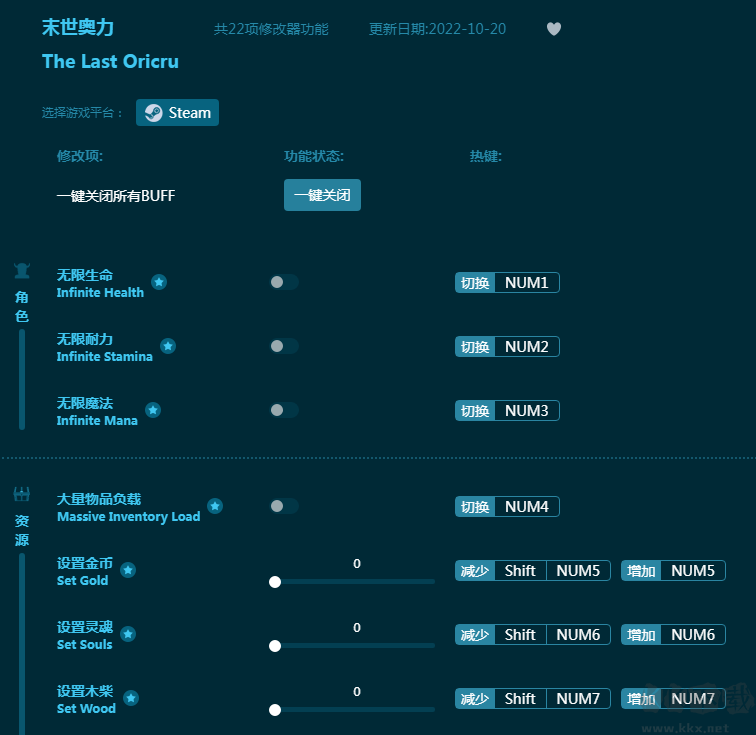Click the Set Souls slider handle
The height and width of the screenshot is (735, 756).
[275, 646]
